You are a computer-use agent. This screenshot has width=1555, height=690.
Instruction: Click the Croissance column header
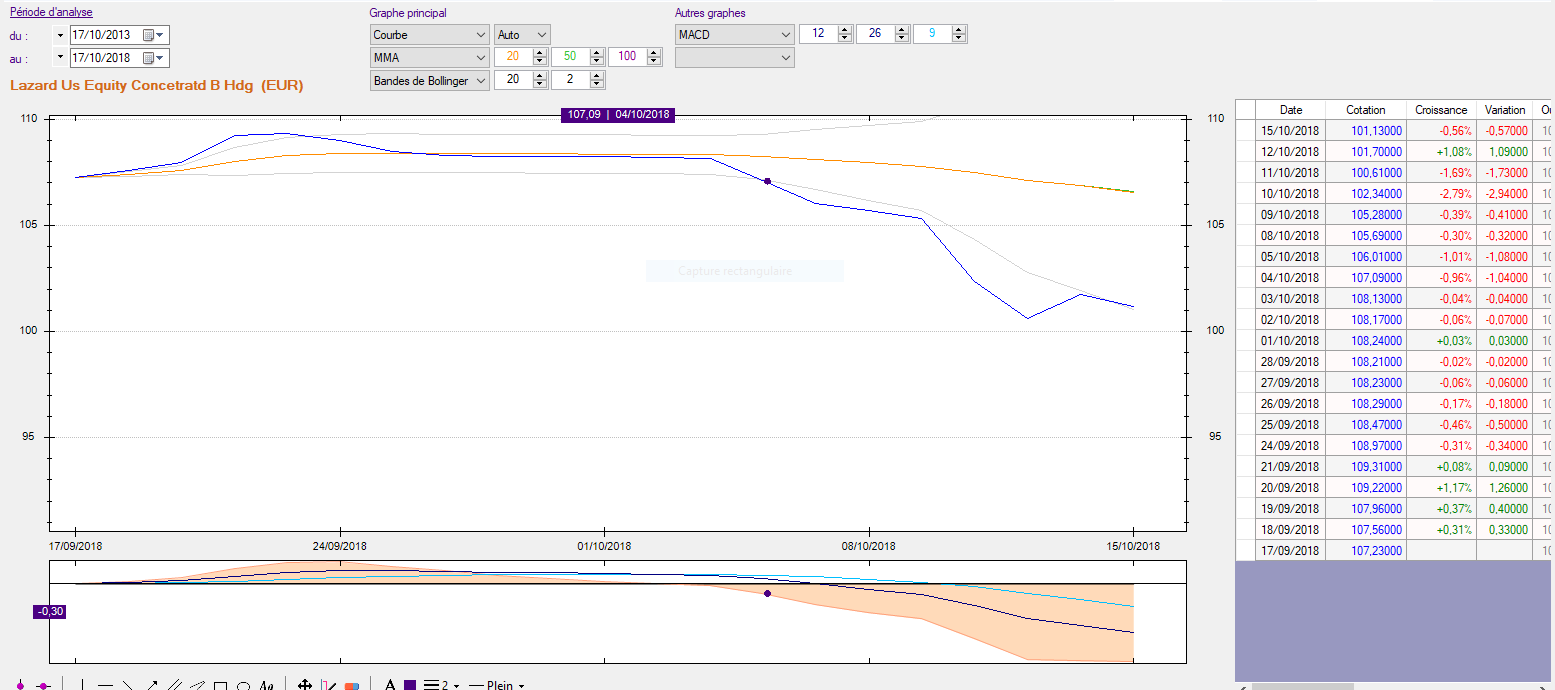pyautogui.click(x=1441, y=110)
